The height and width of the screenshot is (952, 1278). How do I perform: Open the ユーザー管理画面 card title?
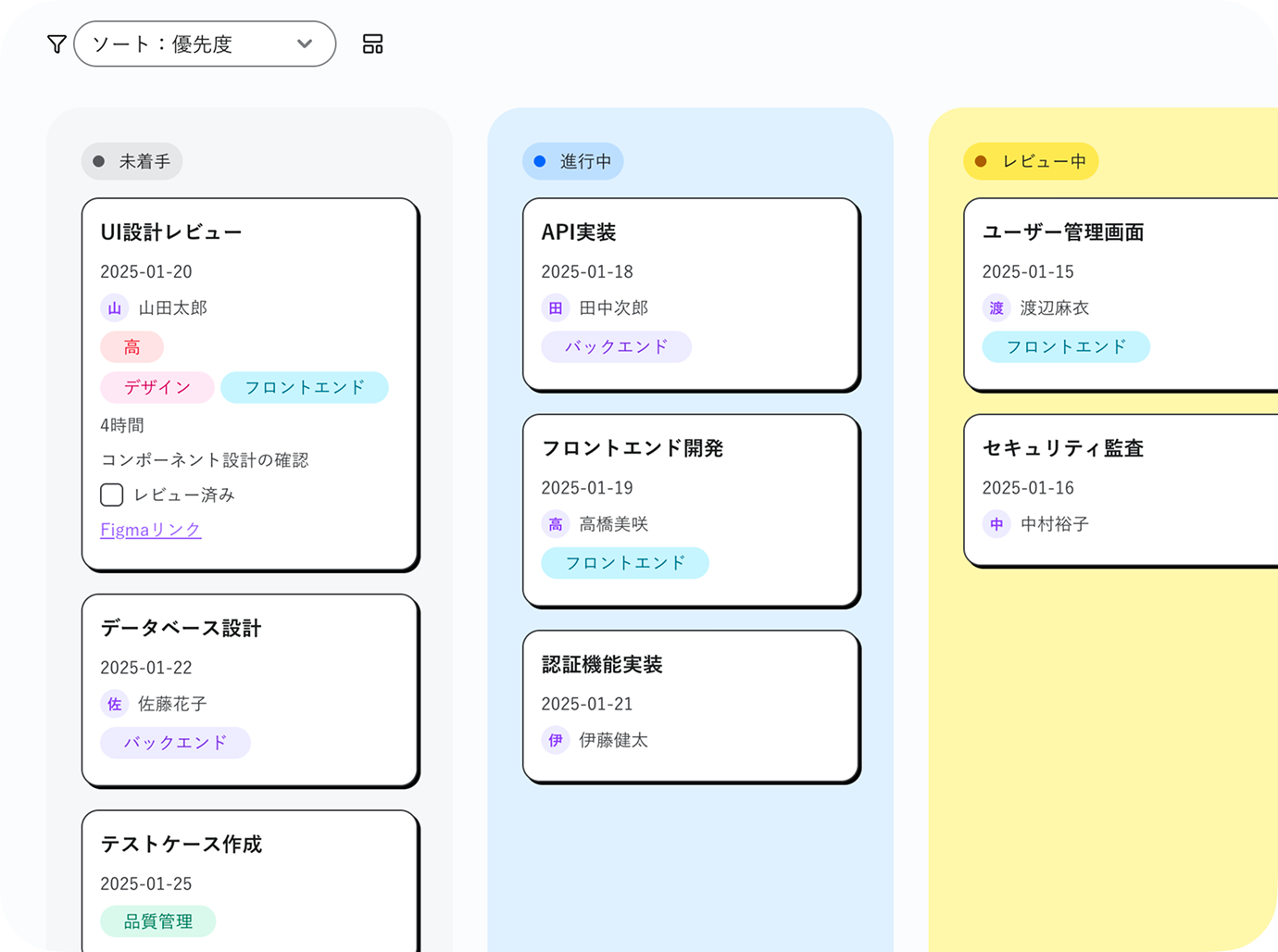coord(1063,232)
